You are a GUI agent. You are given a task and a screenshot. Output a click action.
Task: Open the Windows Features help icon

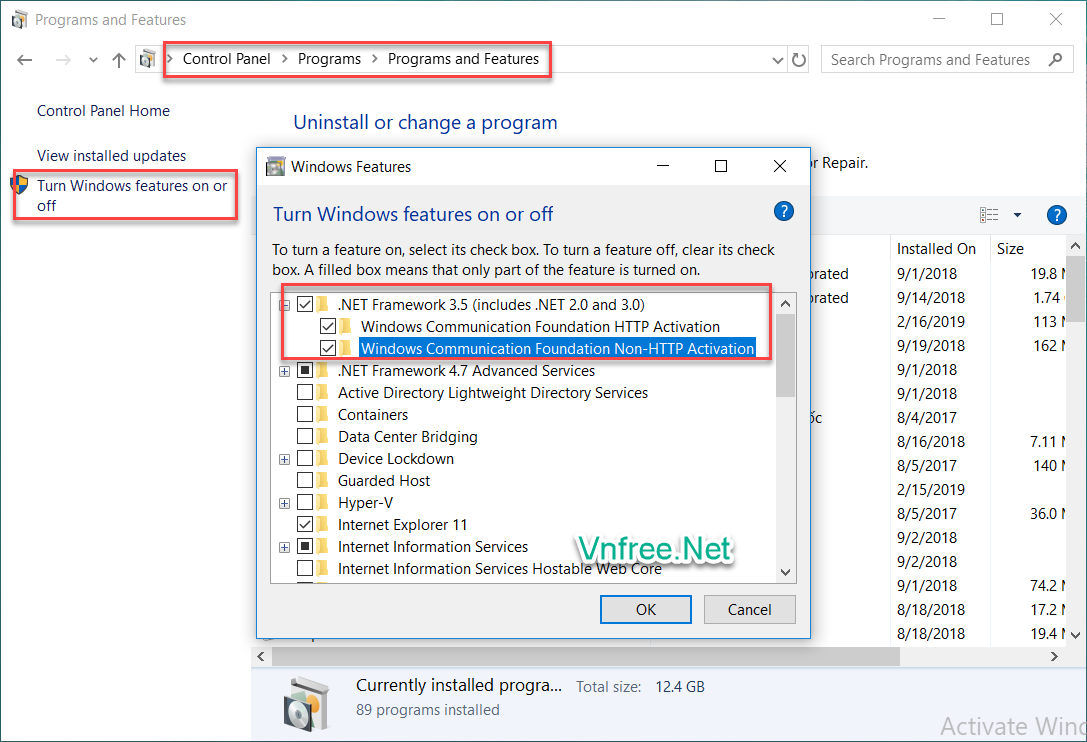point(784,211)
